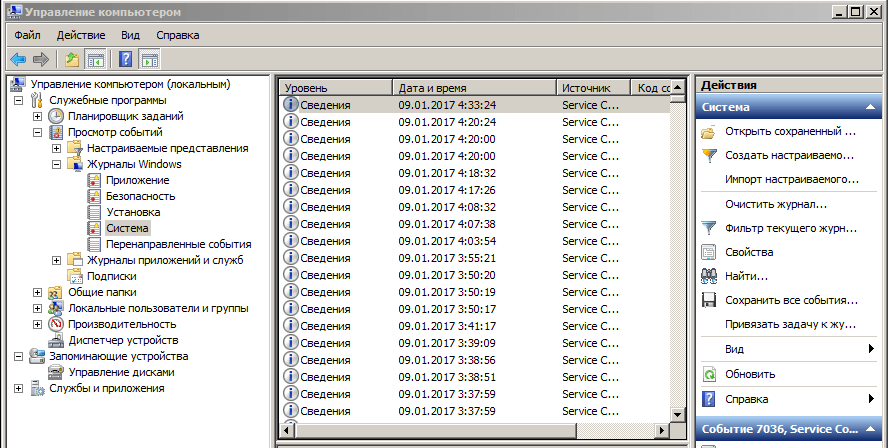Select the event dated 09.01.2017 3:41:17
Viewport: 888px width, 448px height.
point(476,326)
